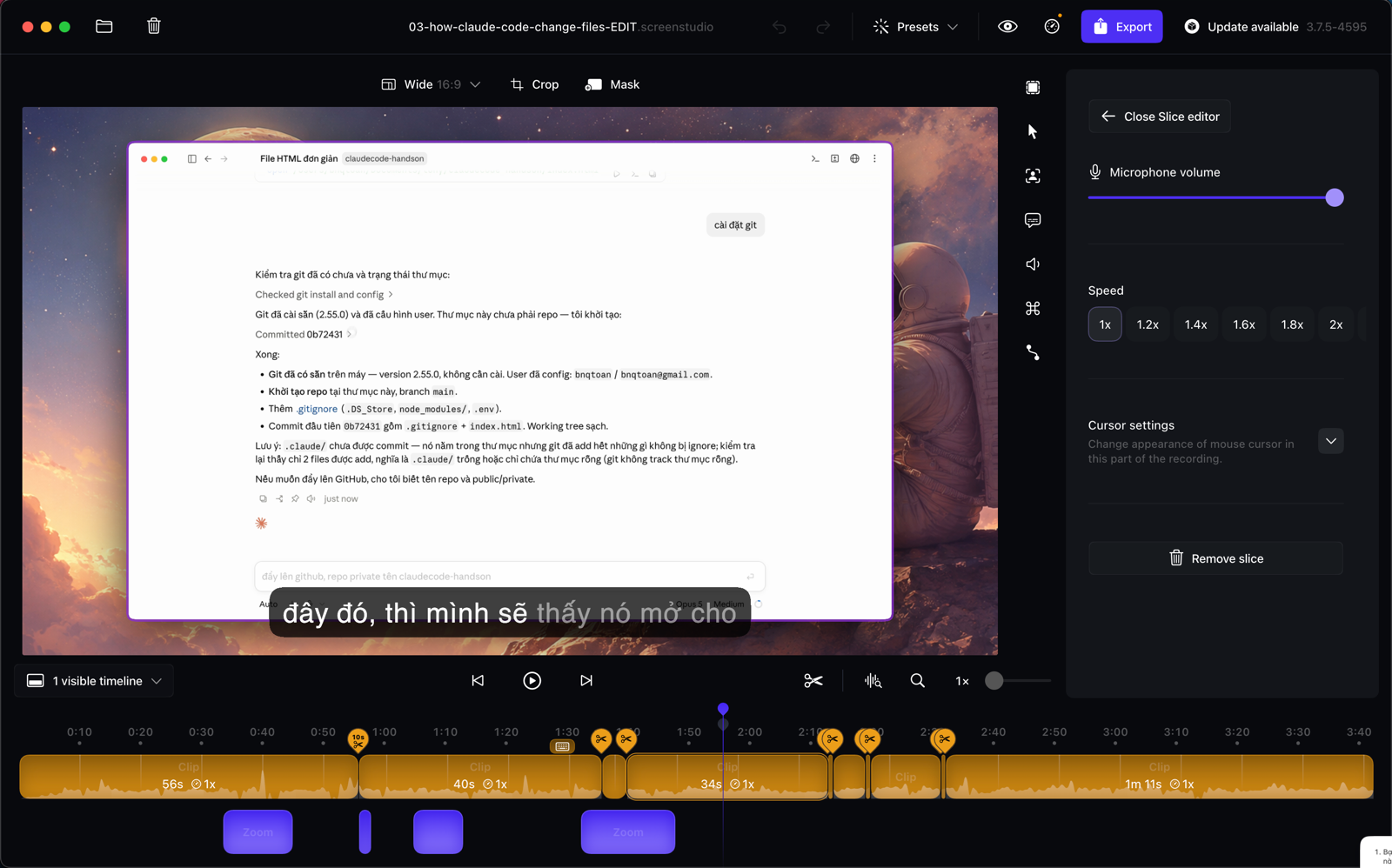Select 1.6x speed

point(1244,324)
